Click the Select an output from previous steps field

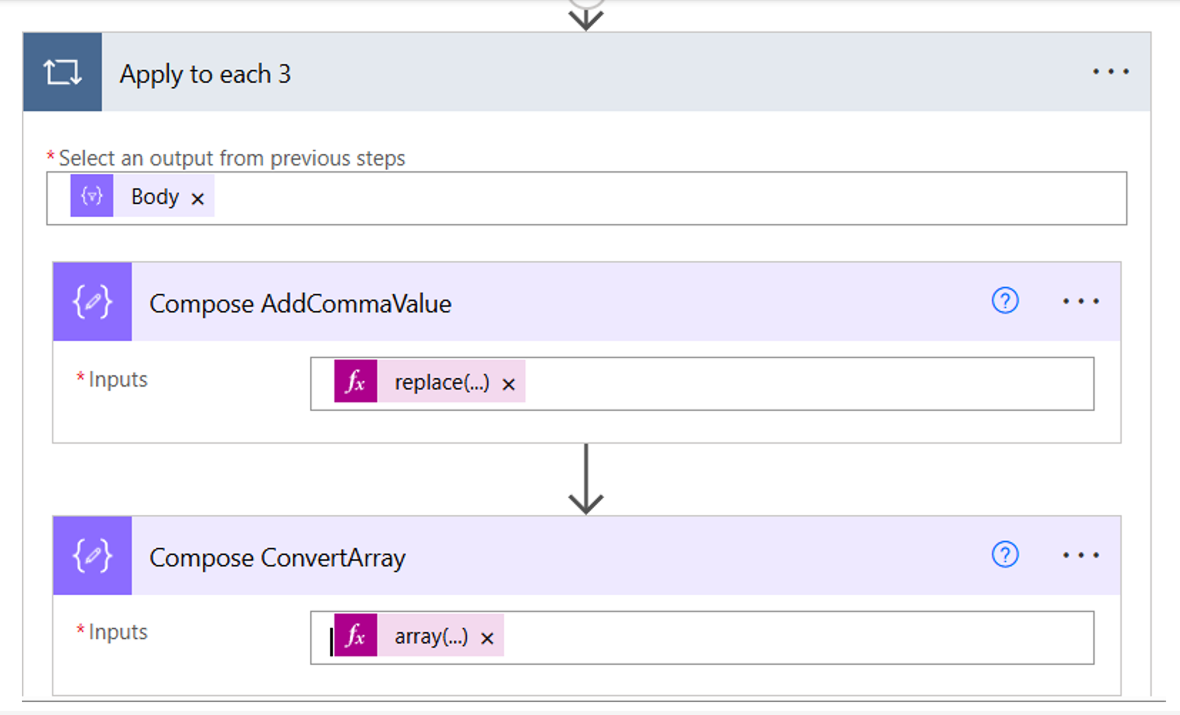pos(600,198)
